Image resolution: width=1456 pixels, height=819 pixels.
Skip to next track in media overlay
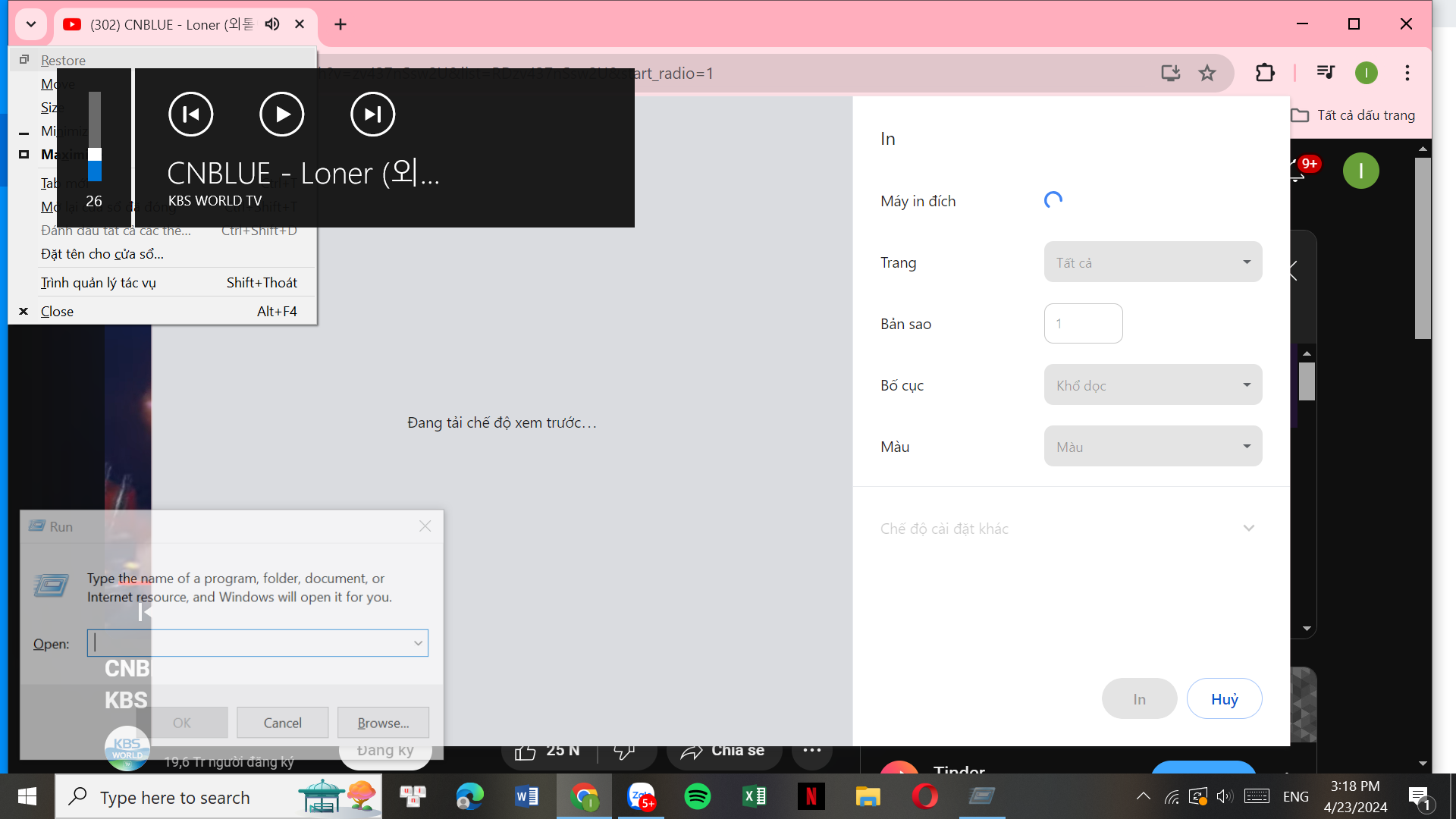coord(372,115)
